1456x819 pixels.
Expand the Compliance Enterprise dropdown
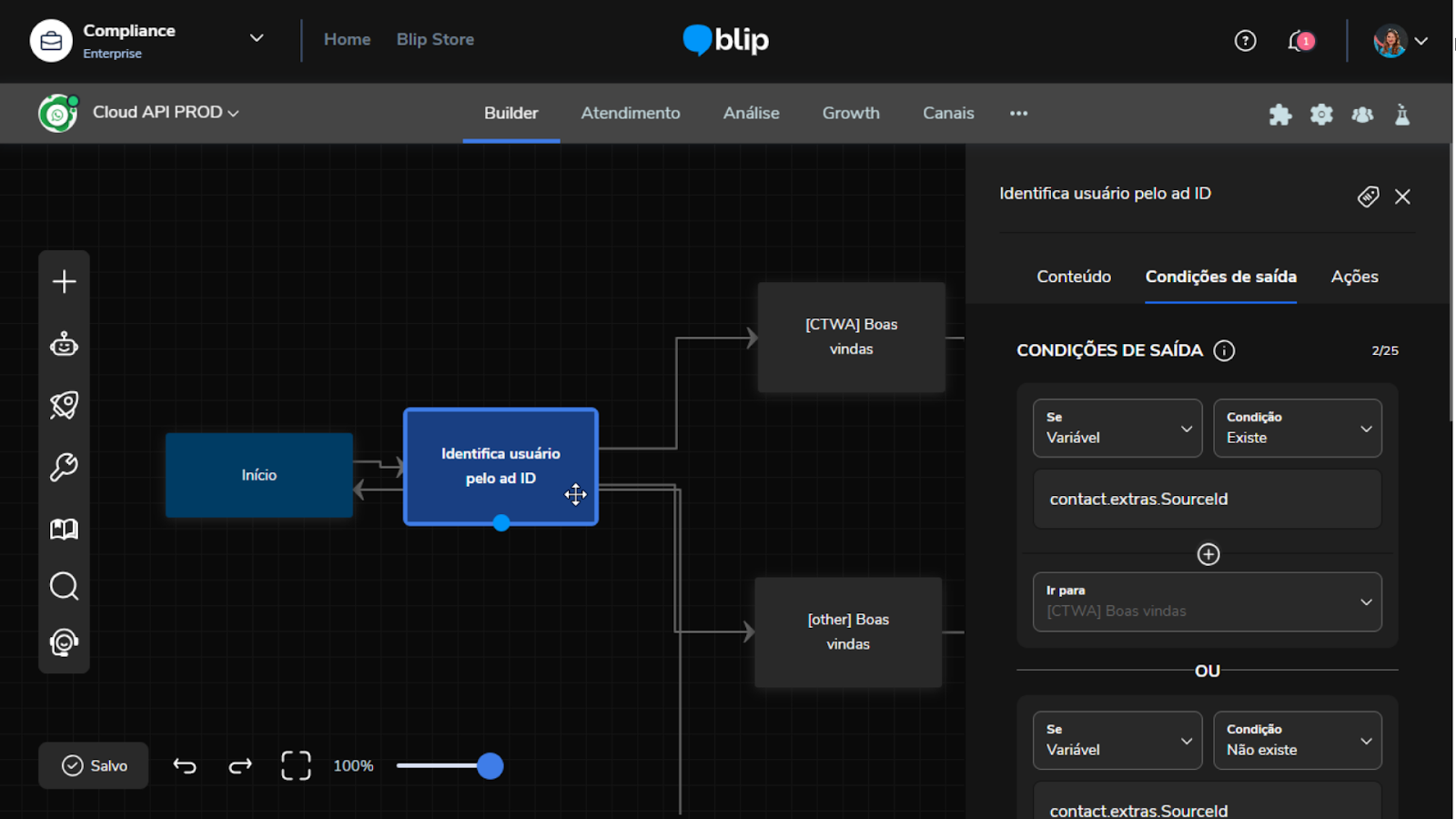257,38
